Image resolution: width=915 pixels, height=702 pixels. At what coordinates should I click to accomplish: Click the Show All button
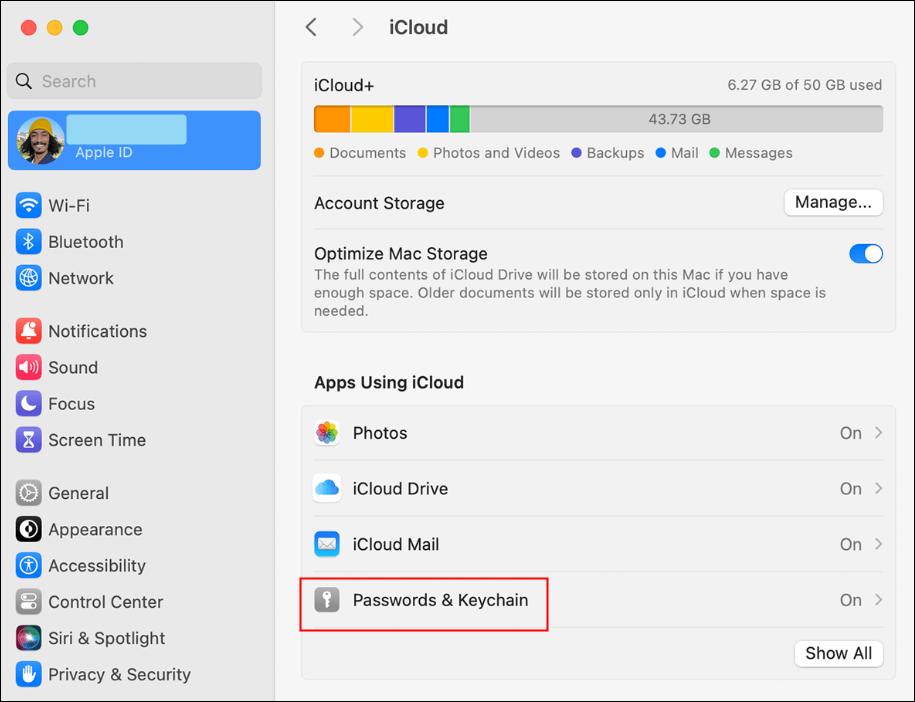(x=838, y=653)
